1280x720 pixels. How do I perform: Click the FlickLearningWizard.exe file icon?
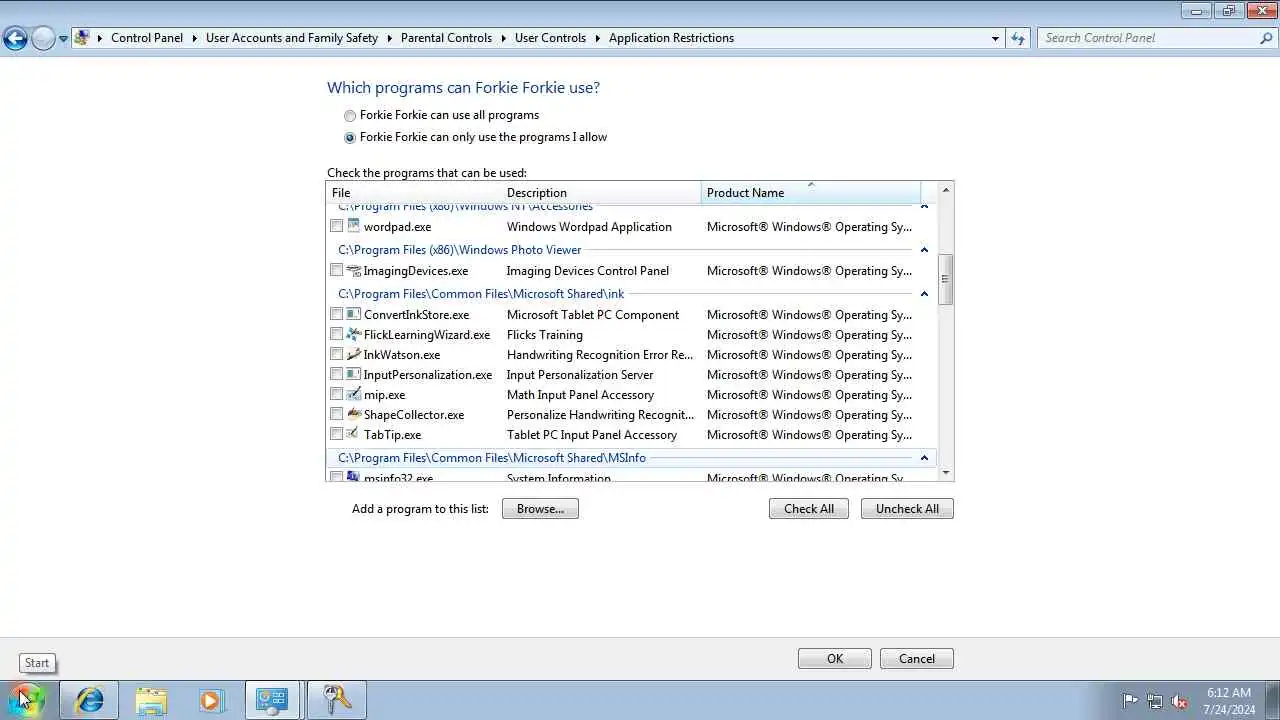coord(353,334)
